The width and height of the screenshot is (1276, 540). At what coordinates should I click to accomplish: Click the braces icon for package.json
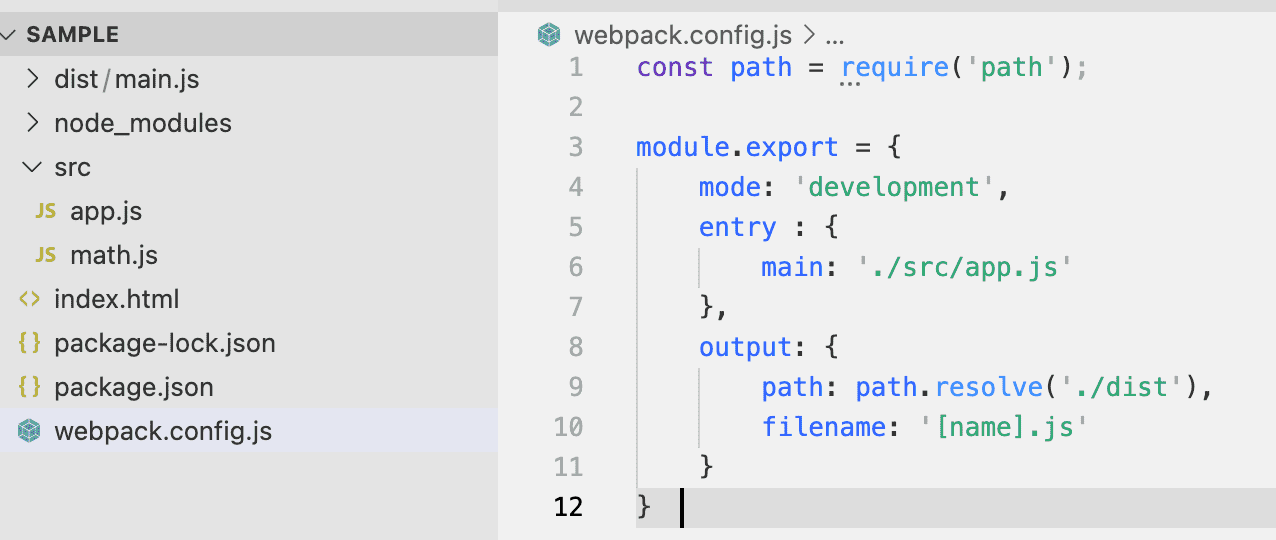click(x=30, y=387)
